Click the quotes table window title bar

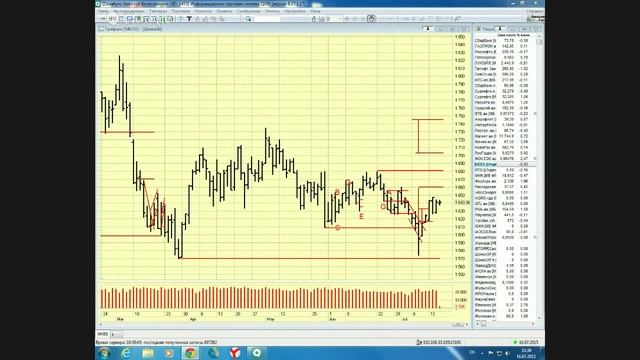click(509, 29)
